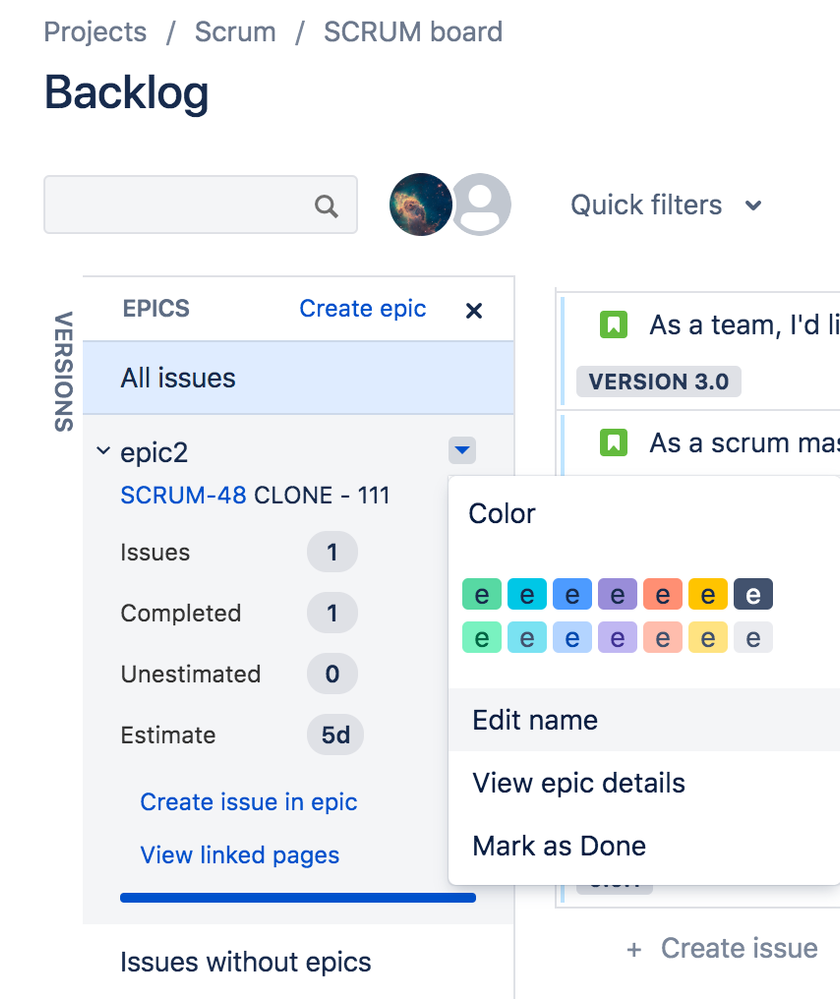Collapse the epic2 chevron
Screen dimensions: 840x999
pos(103,451)
